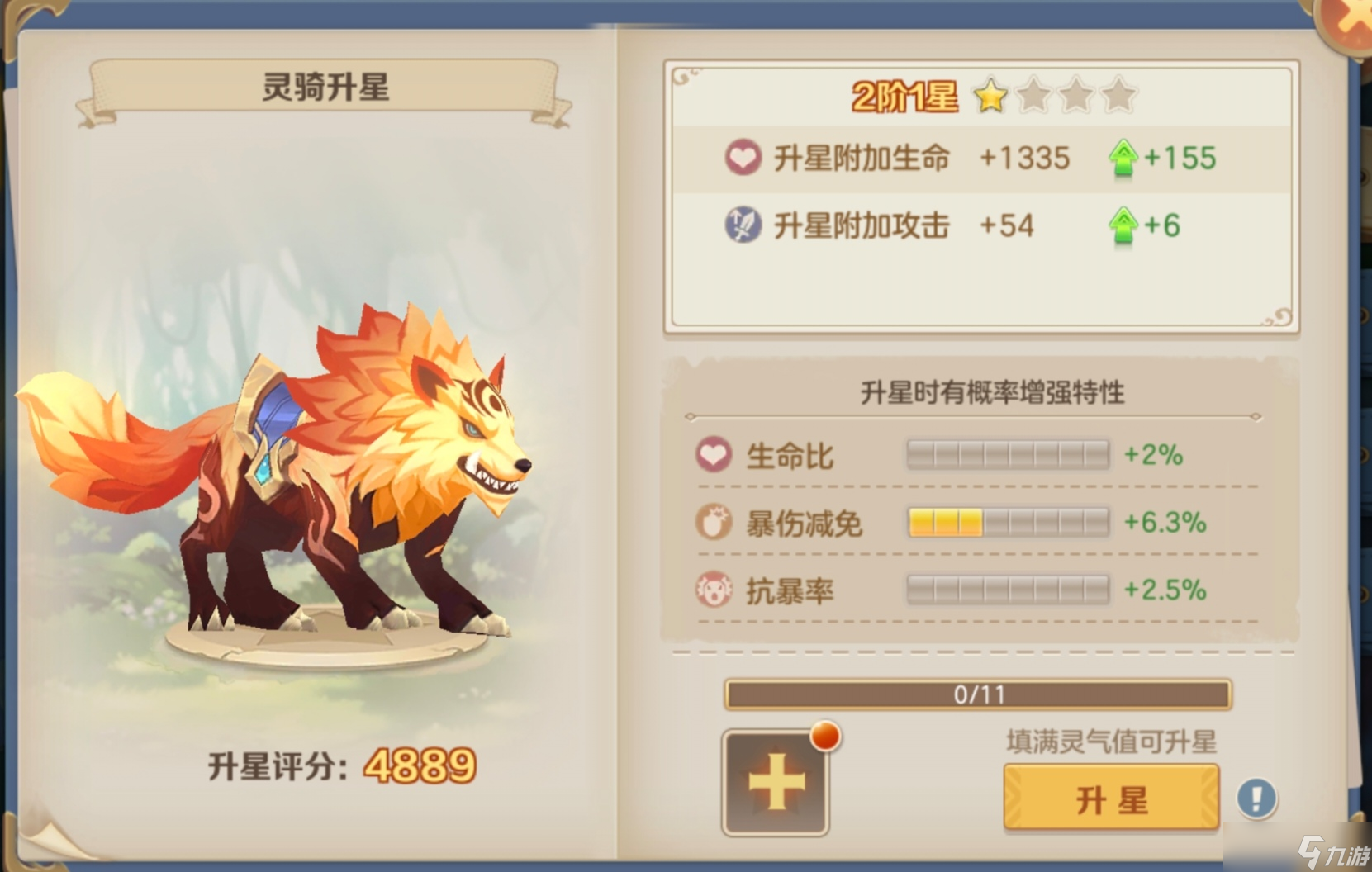
Task: Click the last grey star
Action: [1118, 96]
